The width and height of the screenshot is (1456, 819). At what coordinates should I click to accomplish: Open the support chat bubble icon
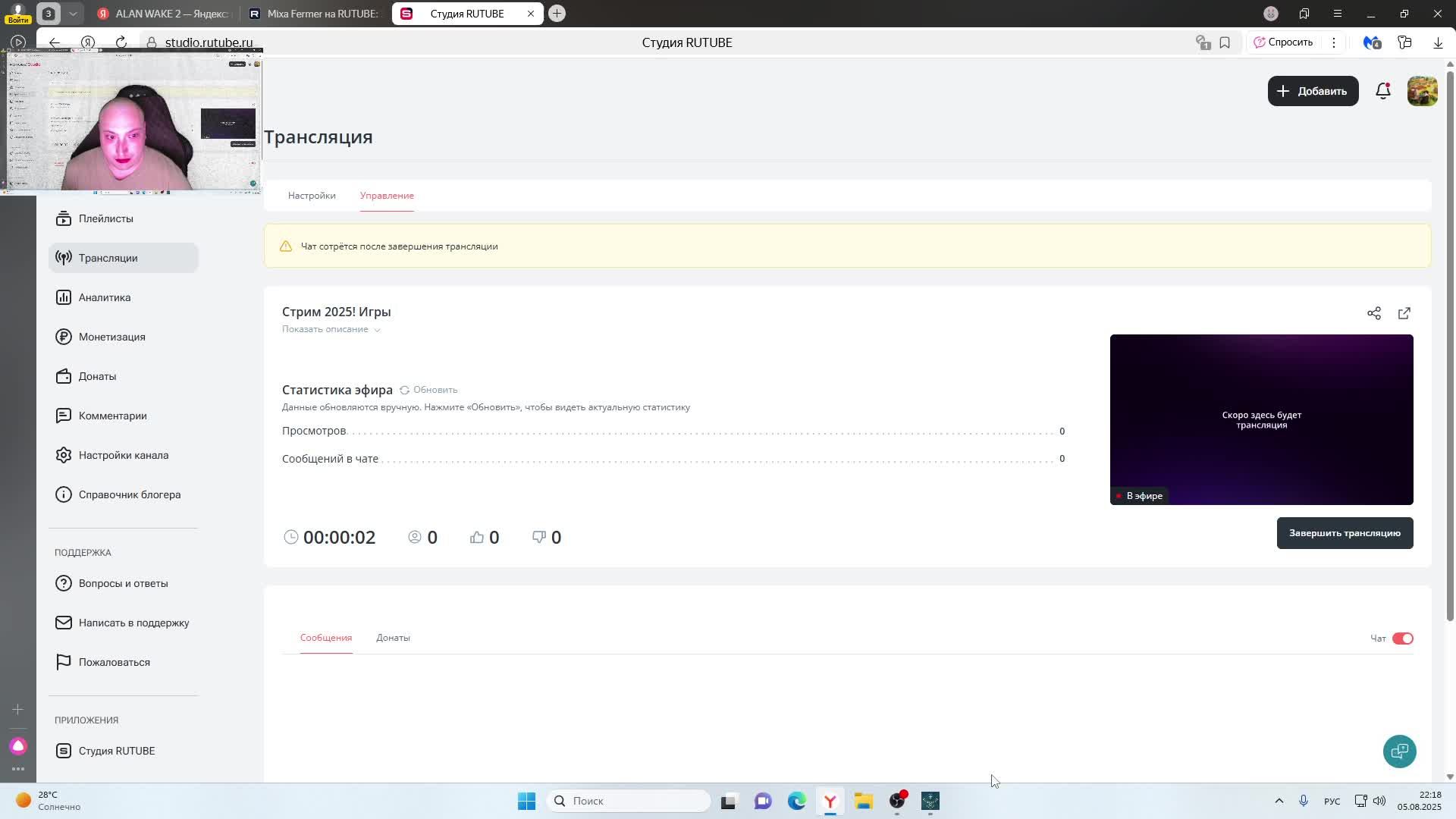(1399, 751)
